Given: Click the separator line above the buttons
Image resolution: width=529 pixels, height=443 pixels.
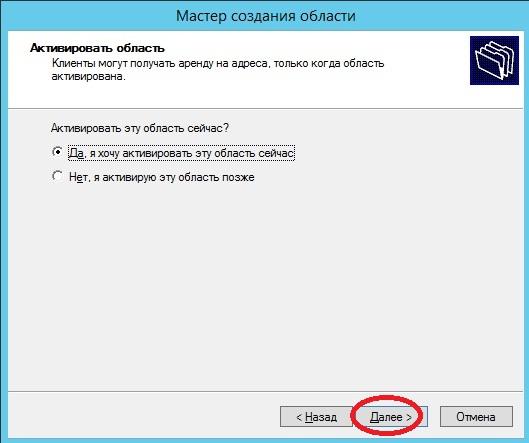Looking at the screenshot, I should tap(265, 392).
